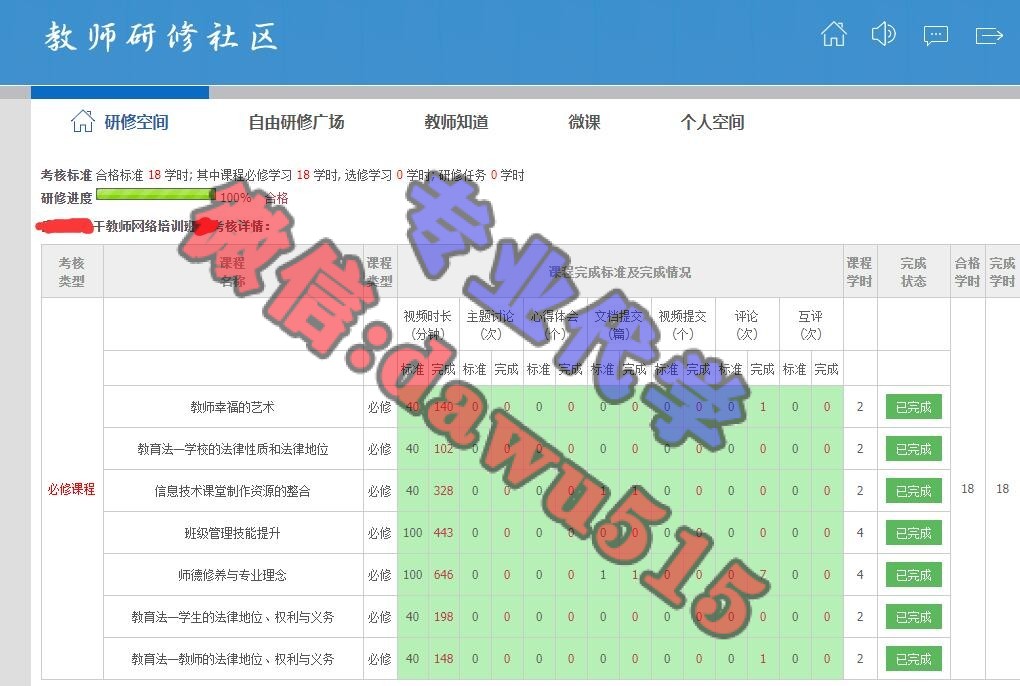Click 已完成 button for 班级管理技能提升

pyautogui.click(x=913, y=533)
